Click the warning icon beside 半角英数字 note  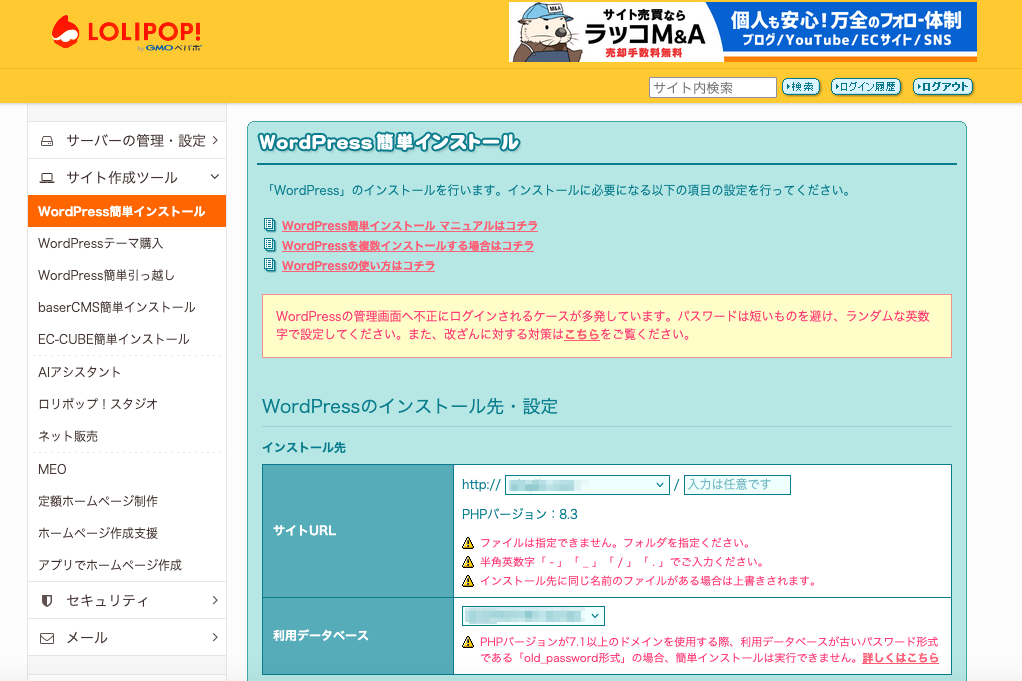468,562
